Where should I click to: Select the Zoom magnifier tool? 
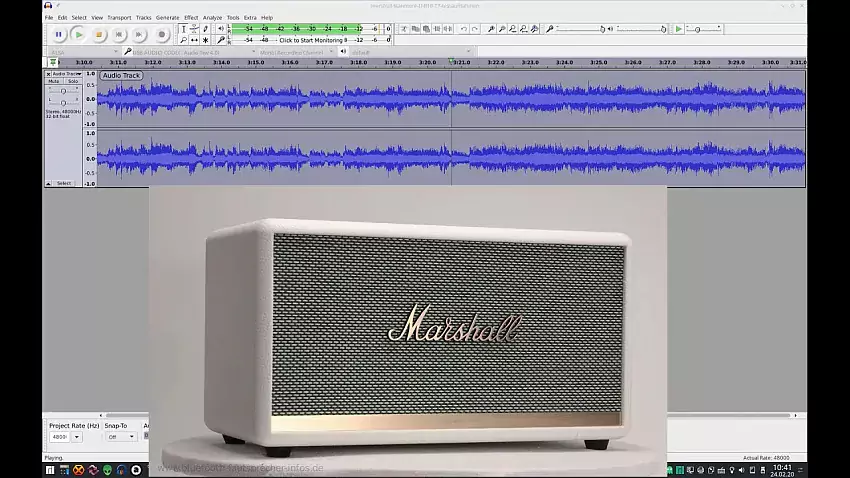pyautogui.click(x=183, y=40)
